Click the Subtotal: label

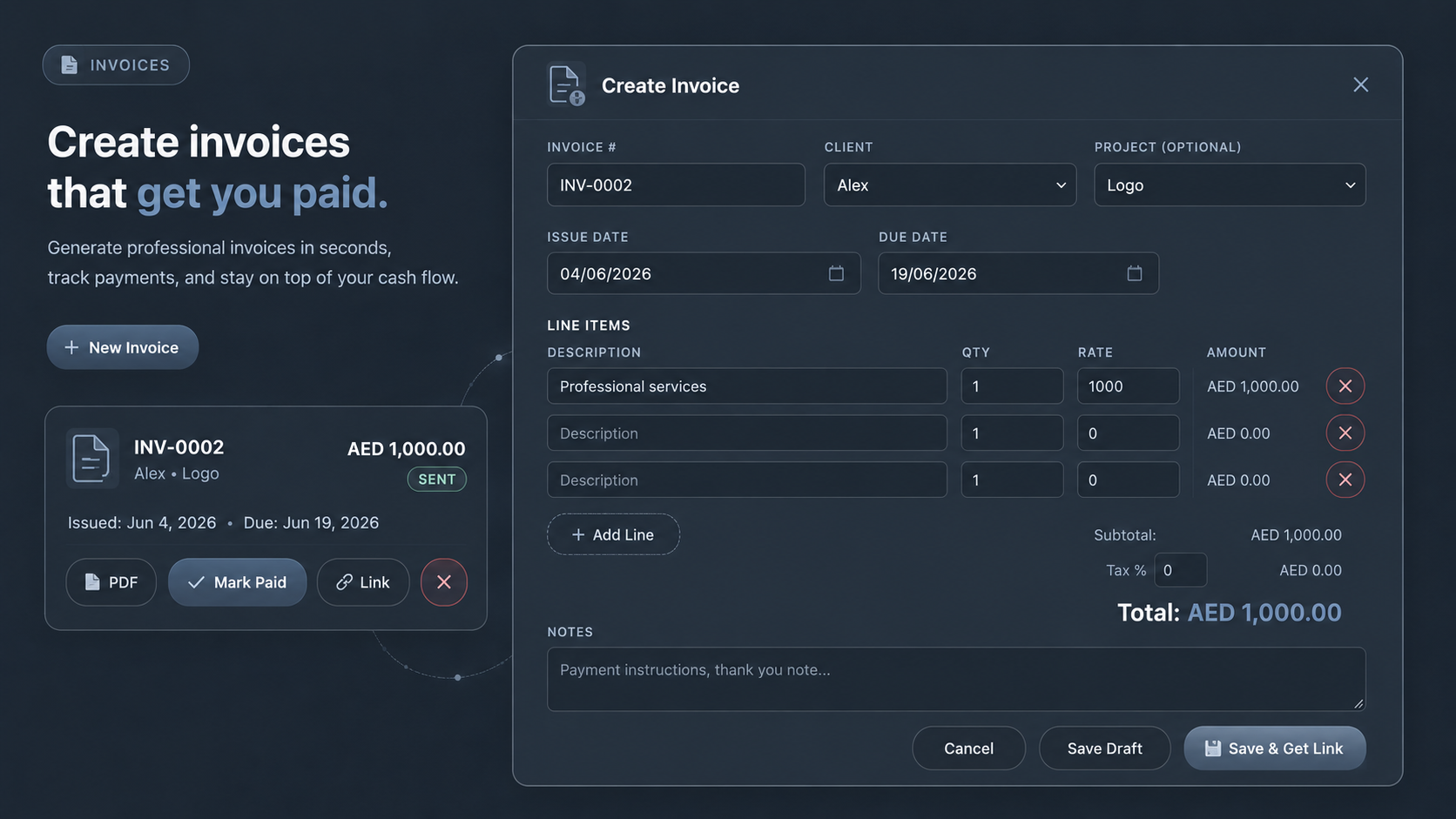coord(1125,535)
